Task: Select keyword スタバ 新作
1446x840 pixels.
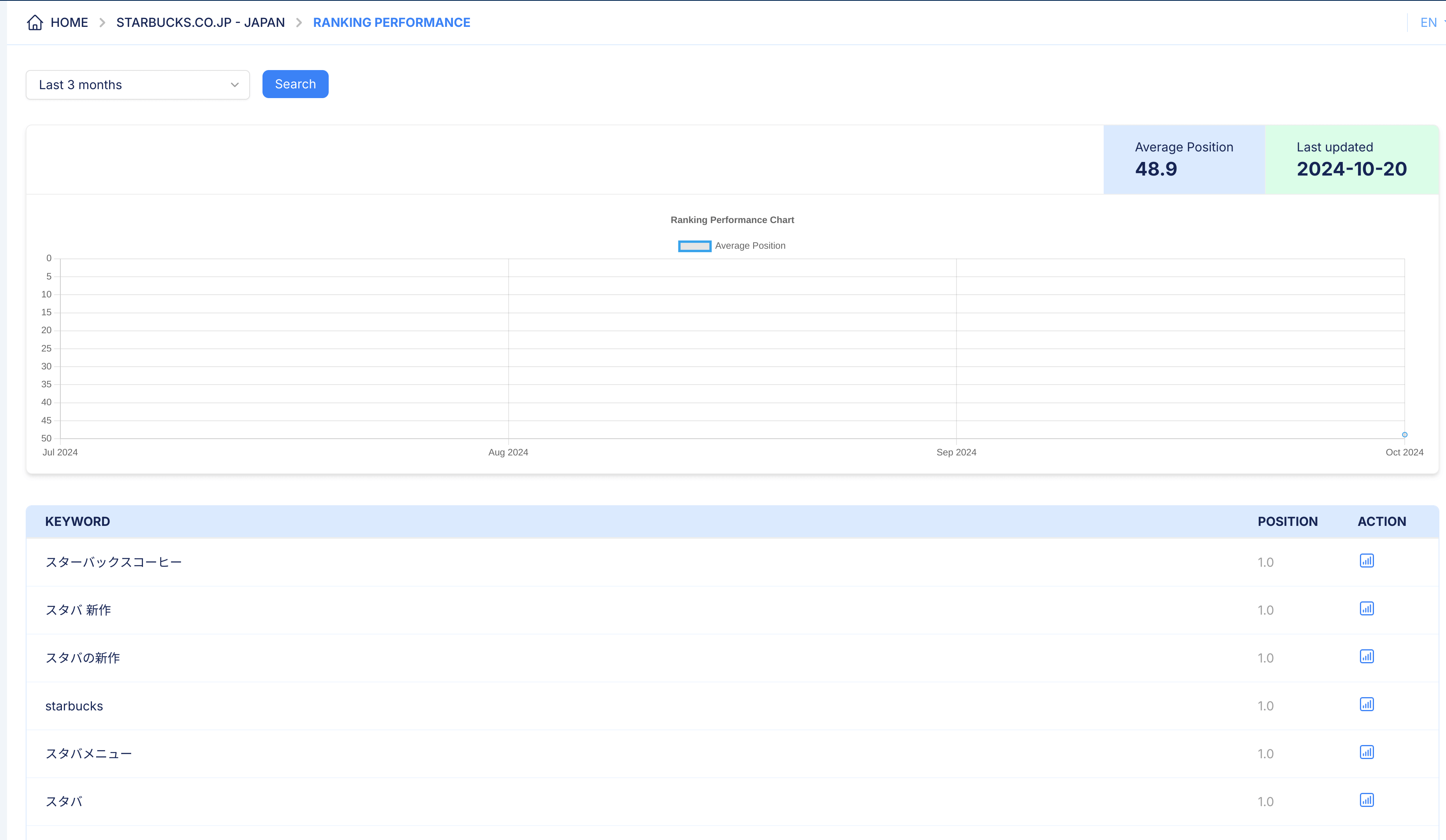Action: click(78, 610)
